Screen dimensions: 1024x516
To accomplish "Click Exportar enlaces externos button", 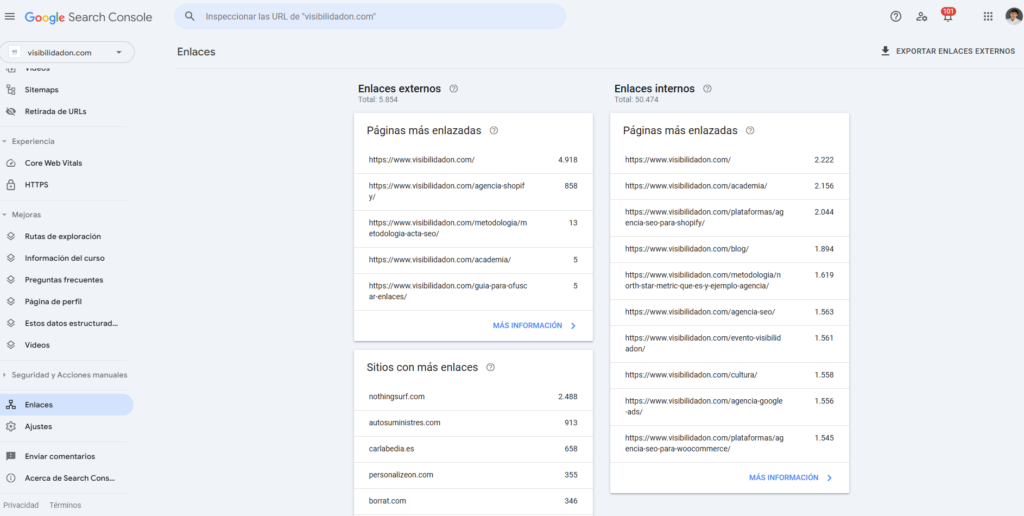I will point(947,51).
